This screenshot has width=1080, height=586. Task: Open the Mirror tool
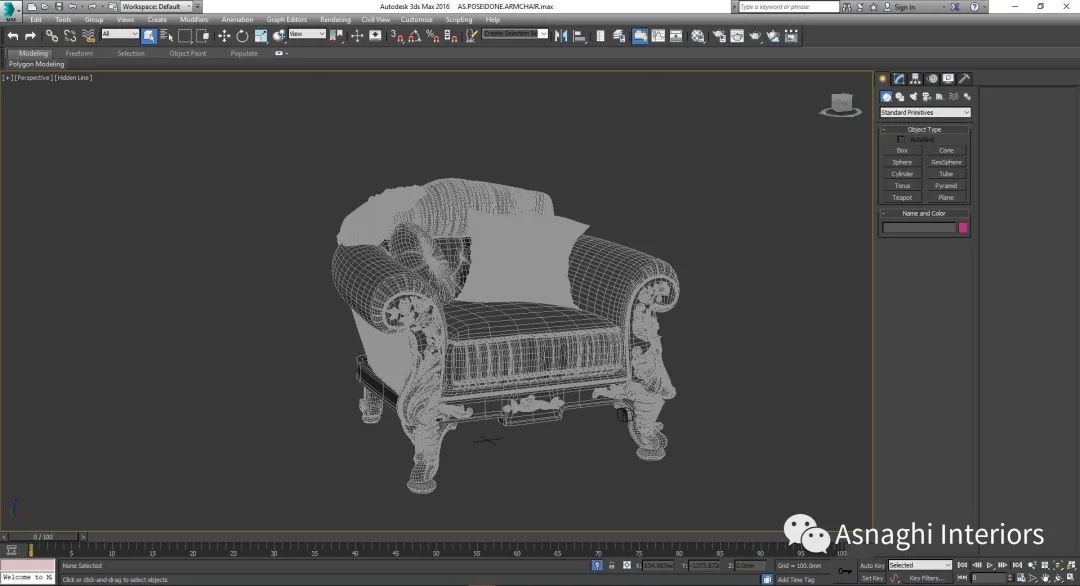pos(561,36)
